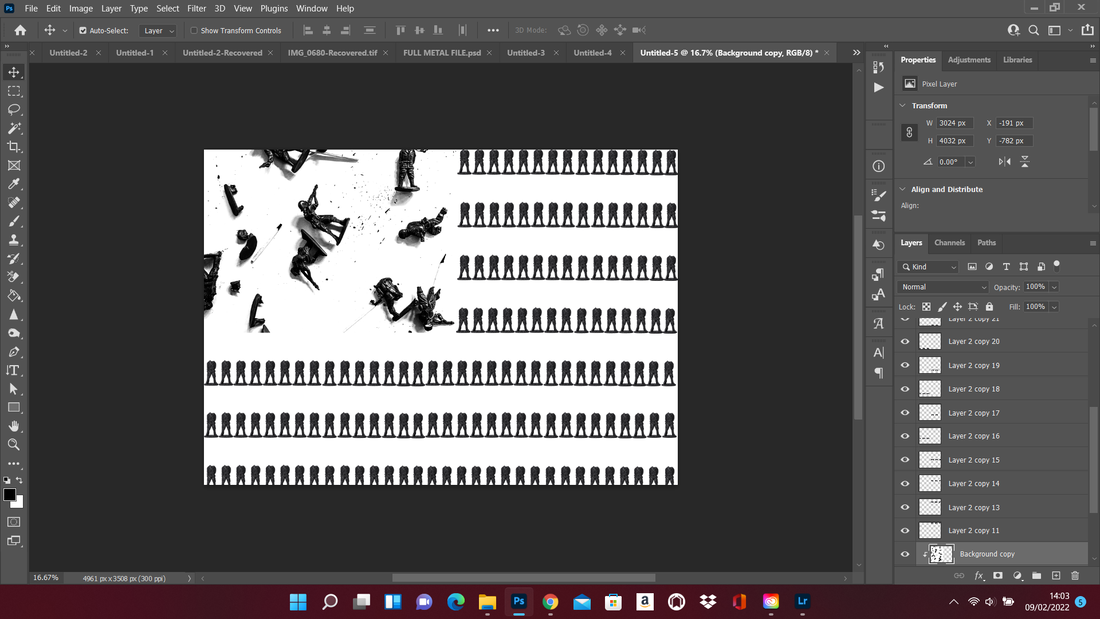
Task: Hide Layer 2 copy 19
Action: pos(905,365)
